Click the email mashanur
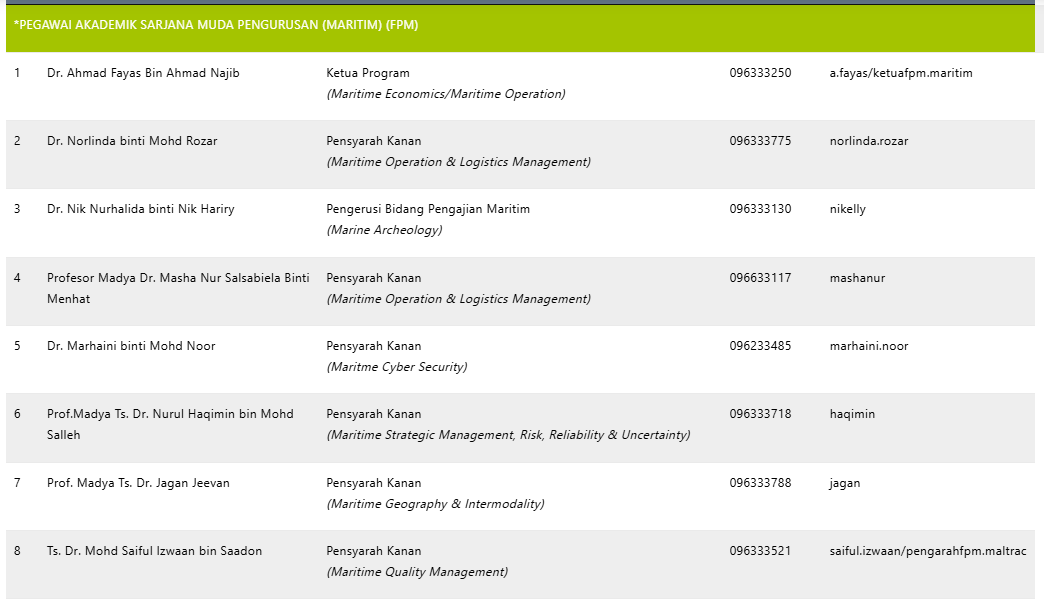This screenshot has width=1044, height=605. tap(857, 278)
